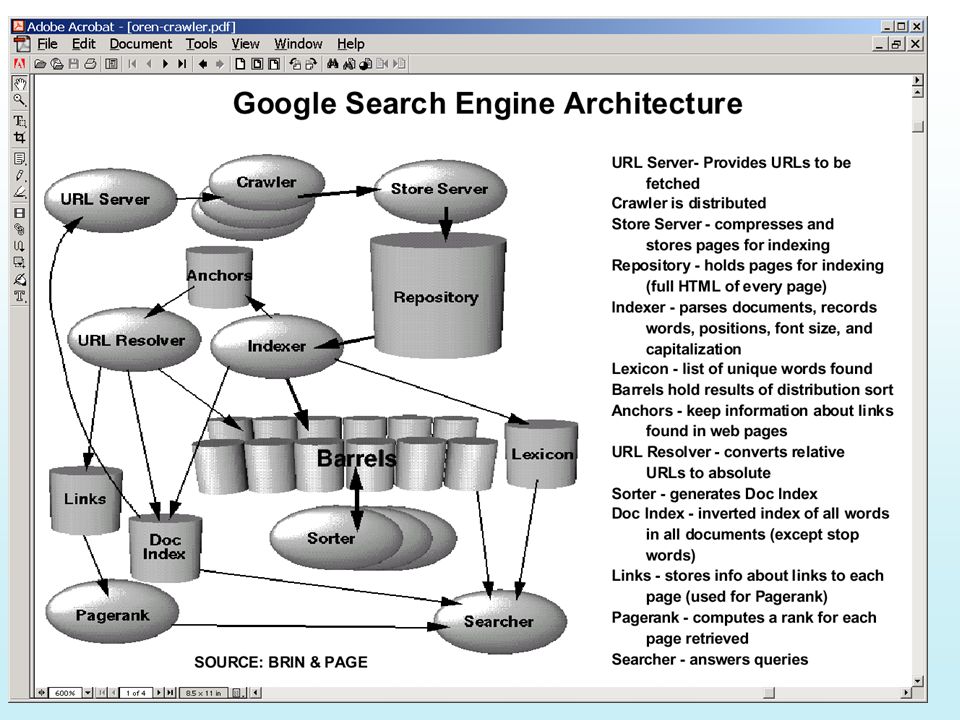Image resolution: width=960 pixels, height=720 pixels.
Task: Click status bar first page button
Action: click(x=102, y=692)
